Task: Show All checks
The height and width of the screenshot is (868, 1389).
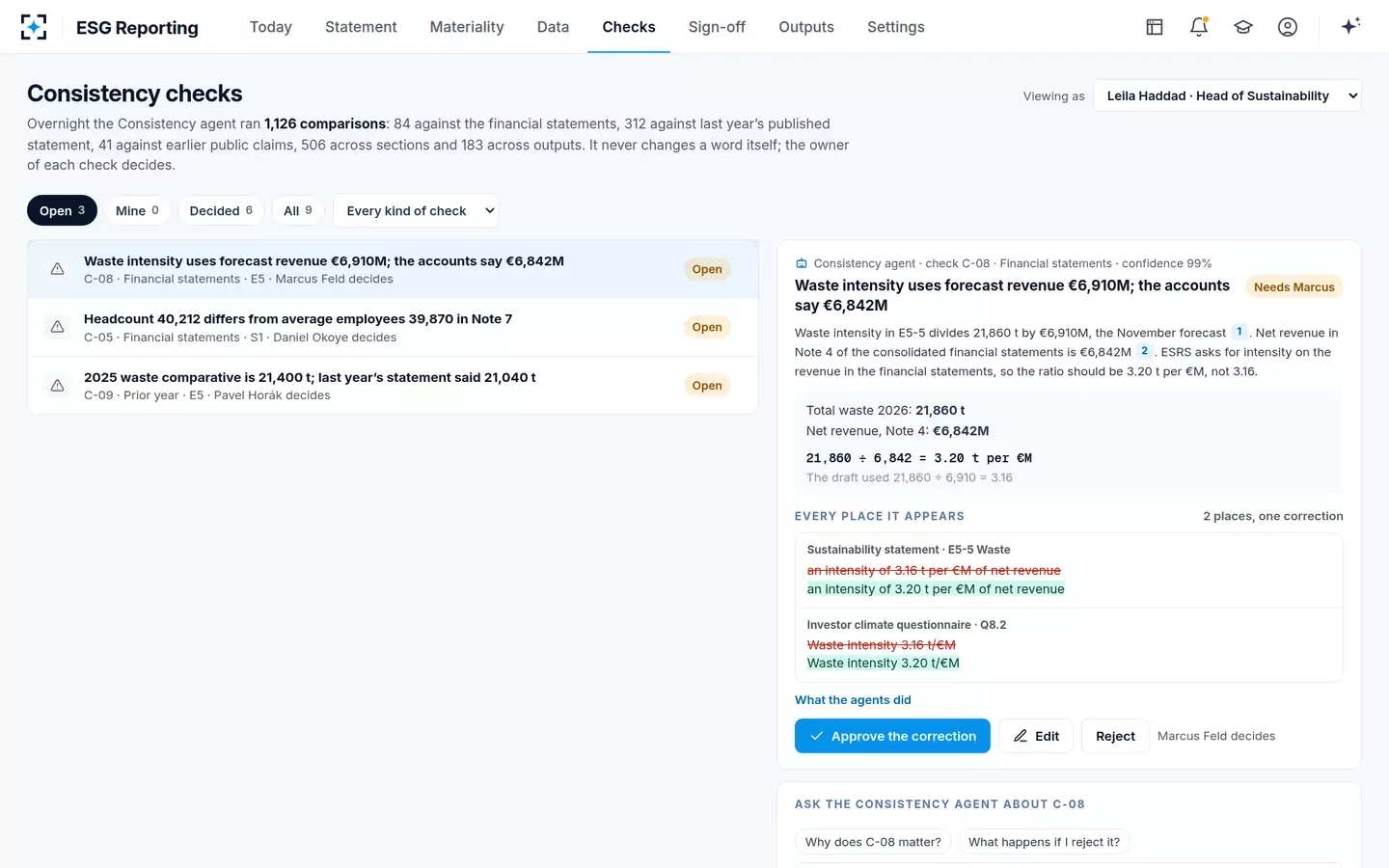Action: pyautogui.click(x=297, y=210)
